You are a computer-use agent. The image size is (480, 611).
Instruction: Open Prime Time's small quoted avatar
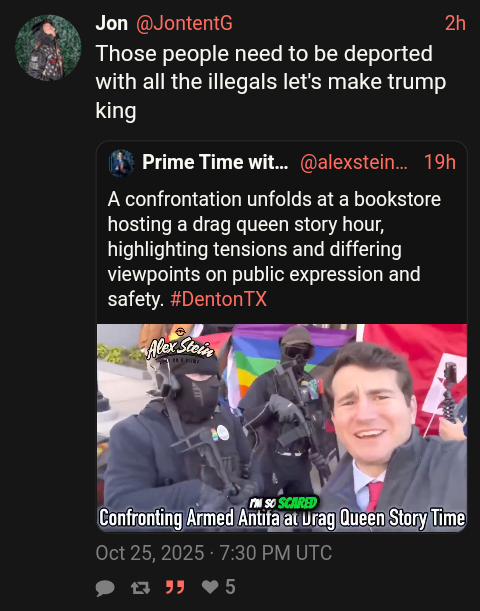click(121, 163)
